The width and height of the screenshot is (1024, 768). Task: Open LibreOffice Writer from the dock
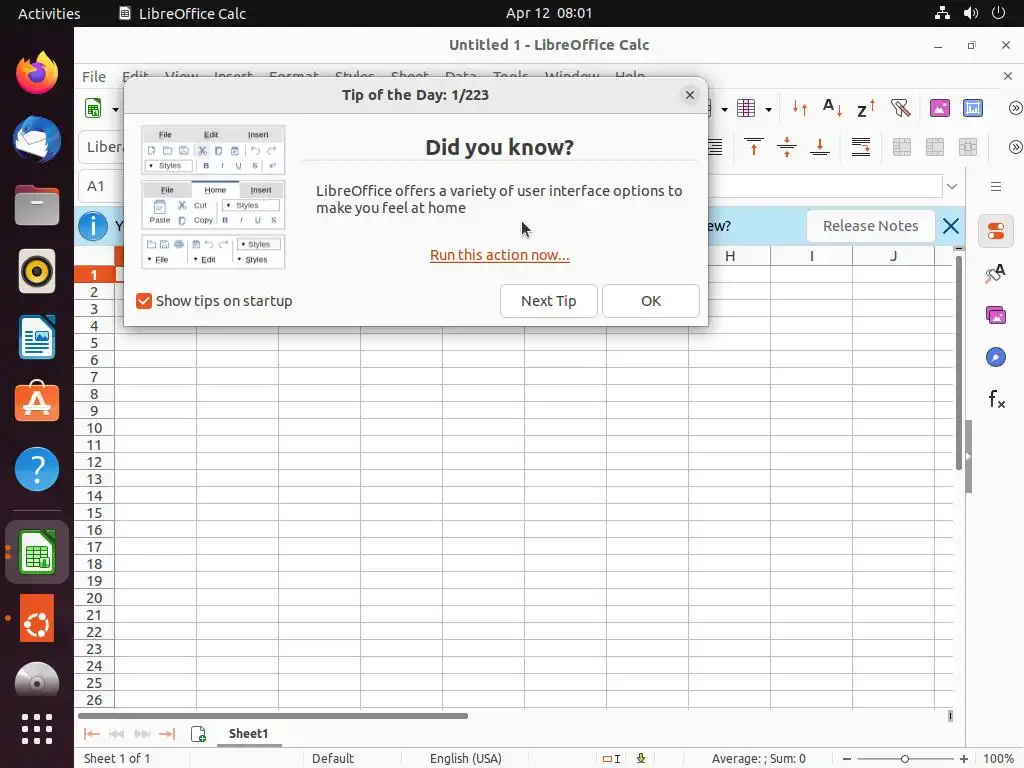pyautogui.click(x=37, y=337)
